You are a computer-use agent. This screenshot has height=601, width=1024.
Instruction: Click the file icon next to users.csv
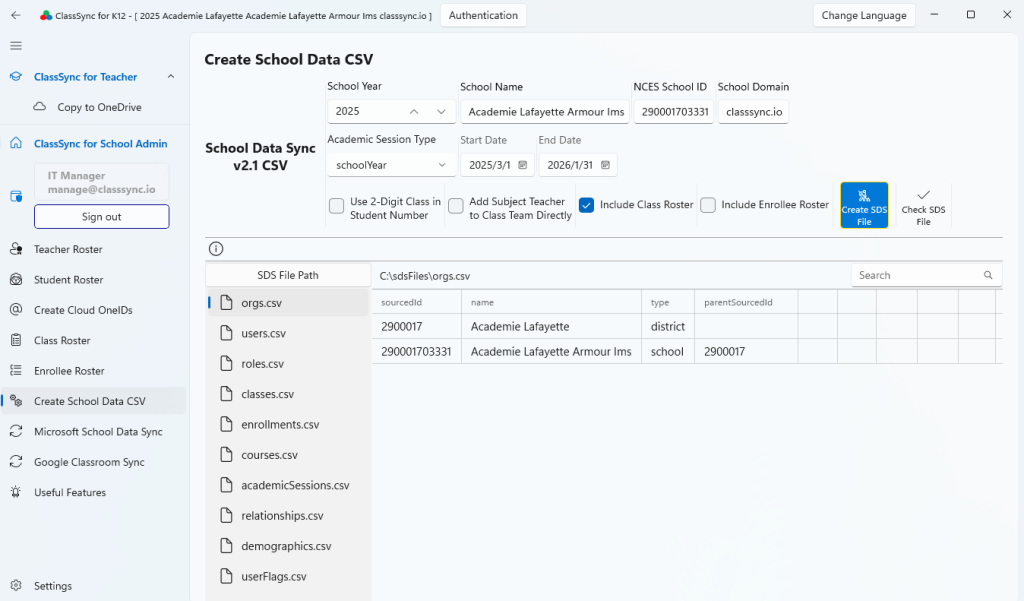(227, 333)
